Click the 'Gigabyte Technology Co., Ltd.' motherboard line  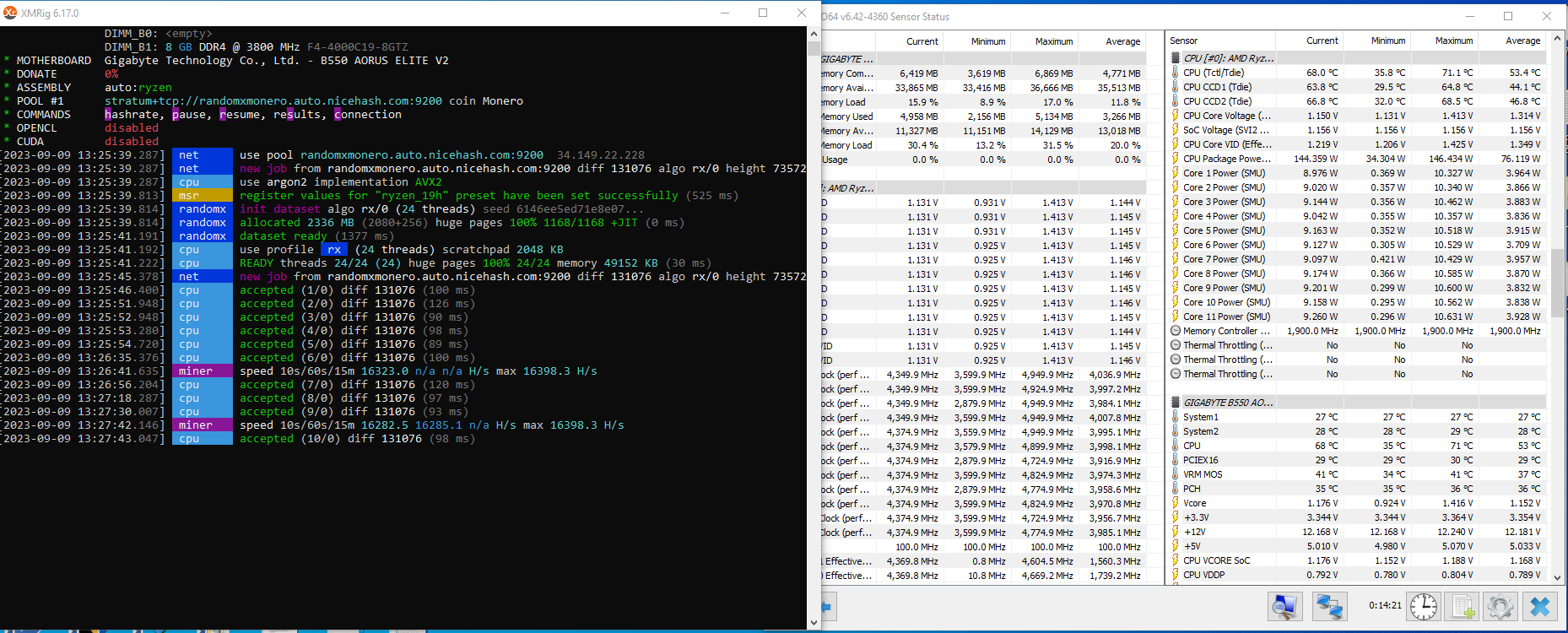coord(277,60)
